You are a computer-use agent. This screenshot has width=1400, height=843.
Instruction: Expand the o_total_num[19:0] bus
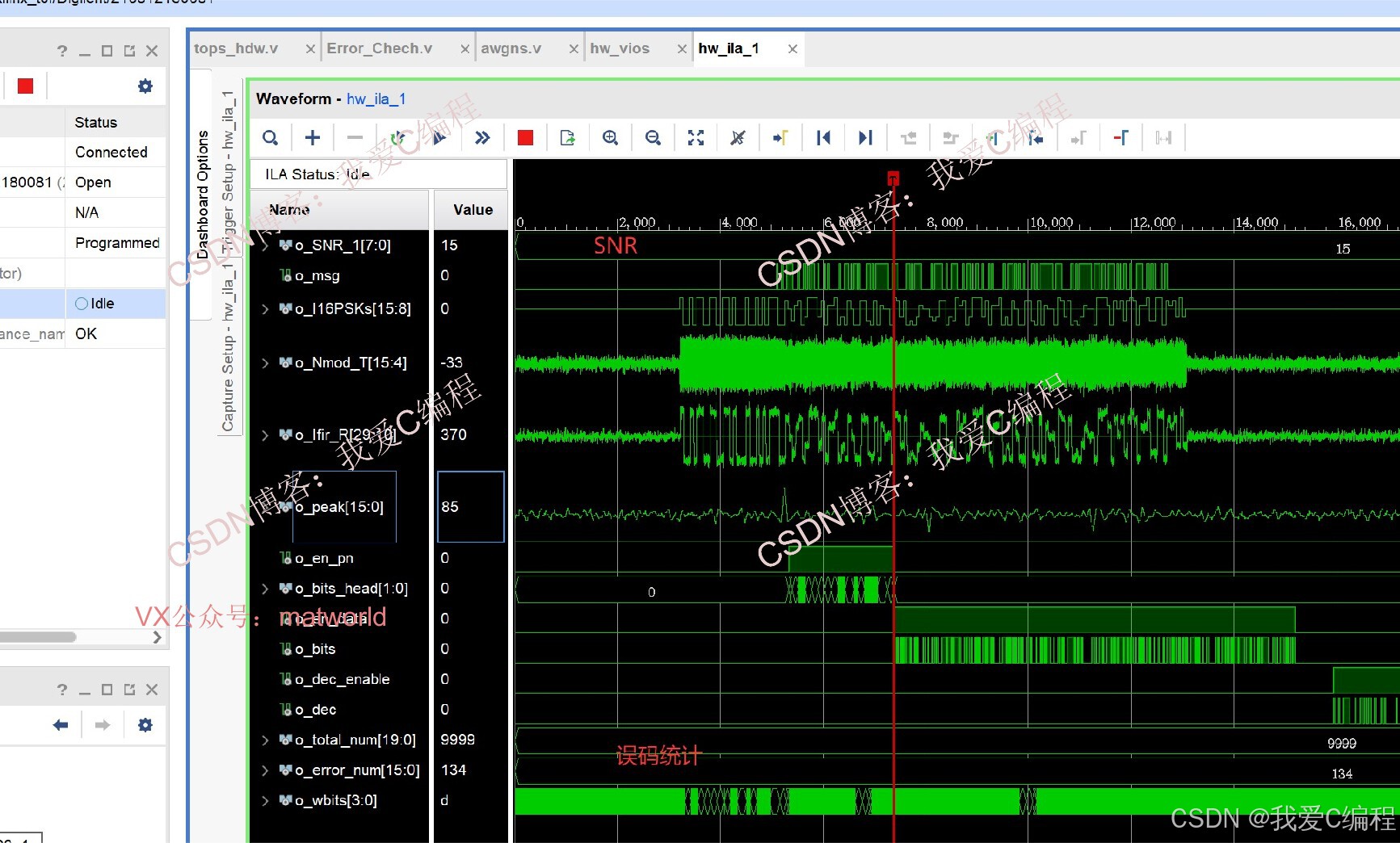click(x=265, y=740)
